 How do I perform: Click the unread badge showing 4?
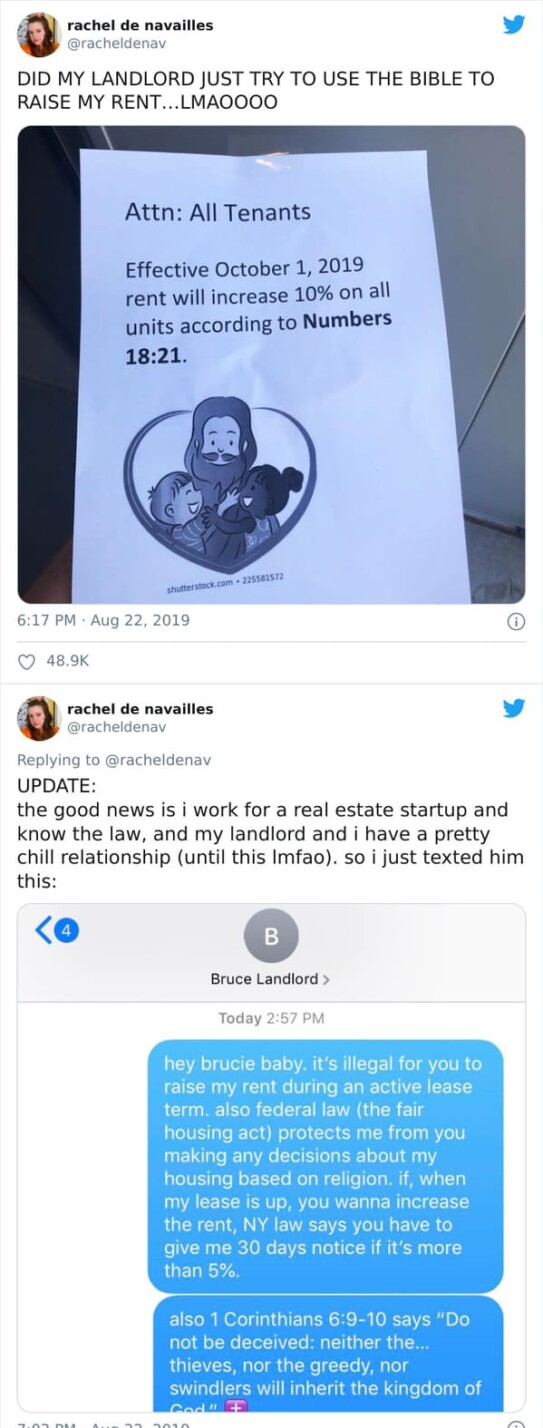65,930
